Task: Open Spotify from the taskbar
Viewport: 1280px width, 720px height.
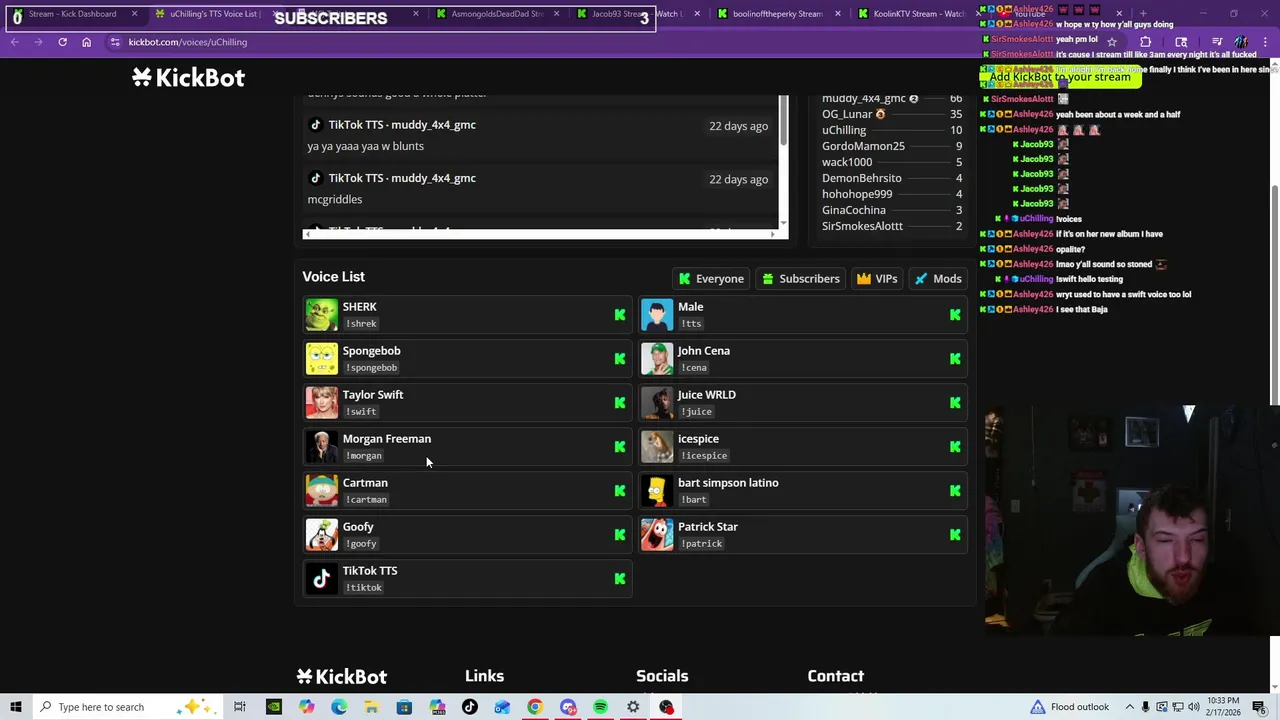Action: click(600, 707)
